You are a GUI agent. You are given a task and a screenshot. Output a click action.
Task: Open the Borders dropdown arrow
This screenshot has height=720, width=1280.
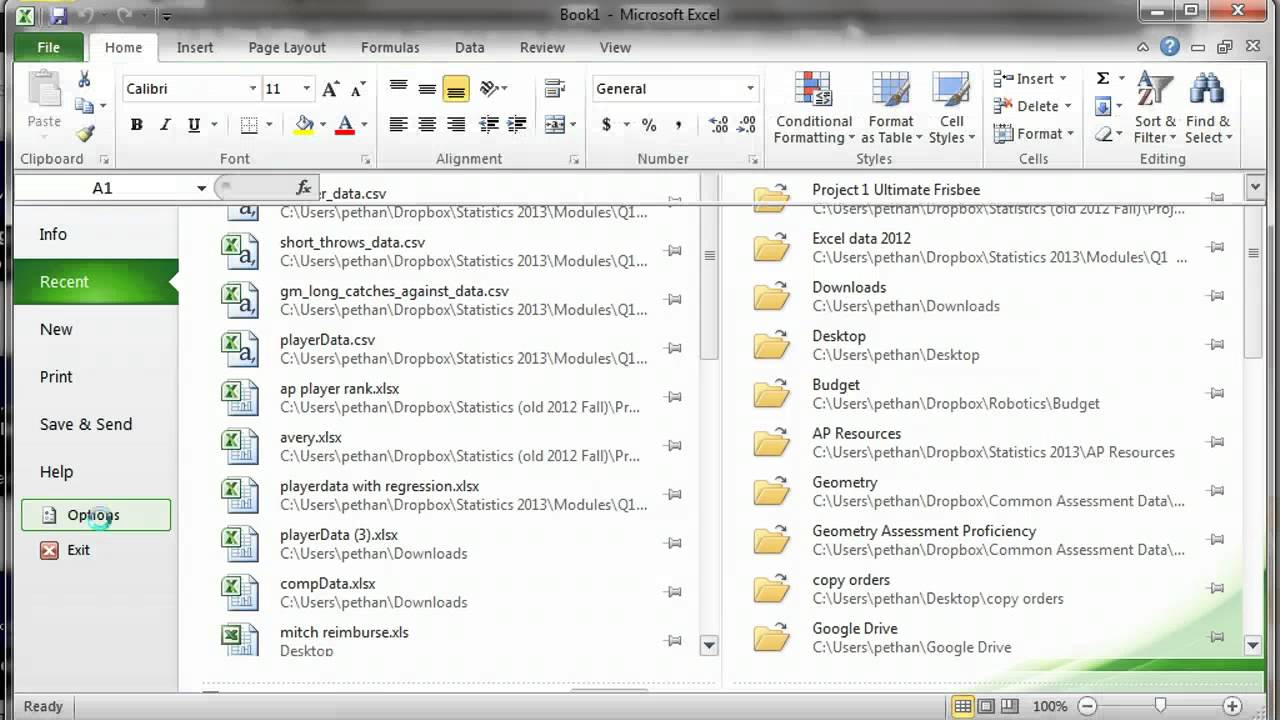coord(271,125)
